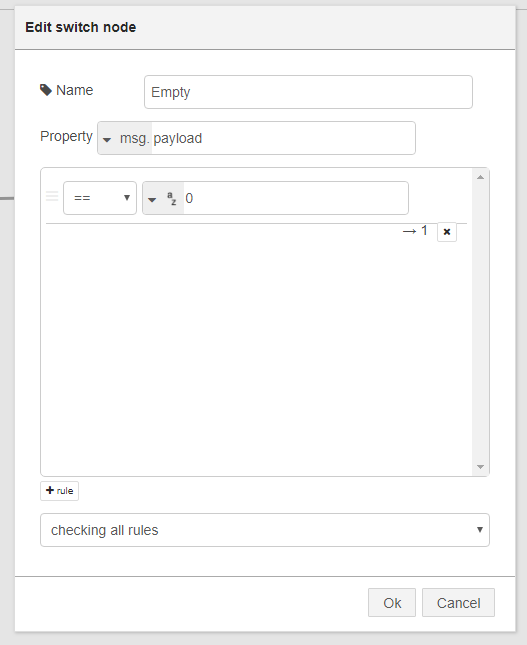The height and width of the screenshot is (645, 527).
Task: Click the tag icon beside Name
Action: click(46, 90)
